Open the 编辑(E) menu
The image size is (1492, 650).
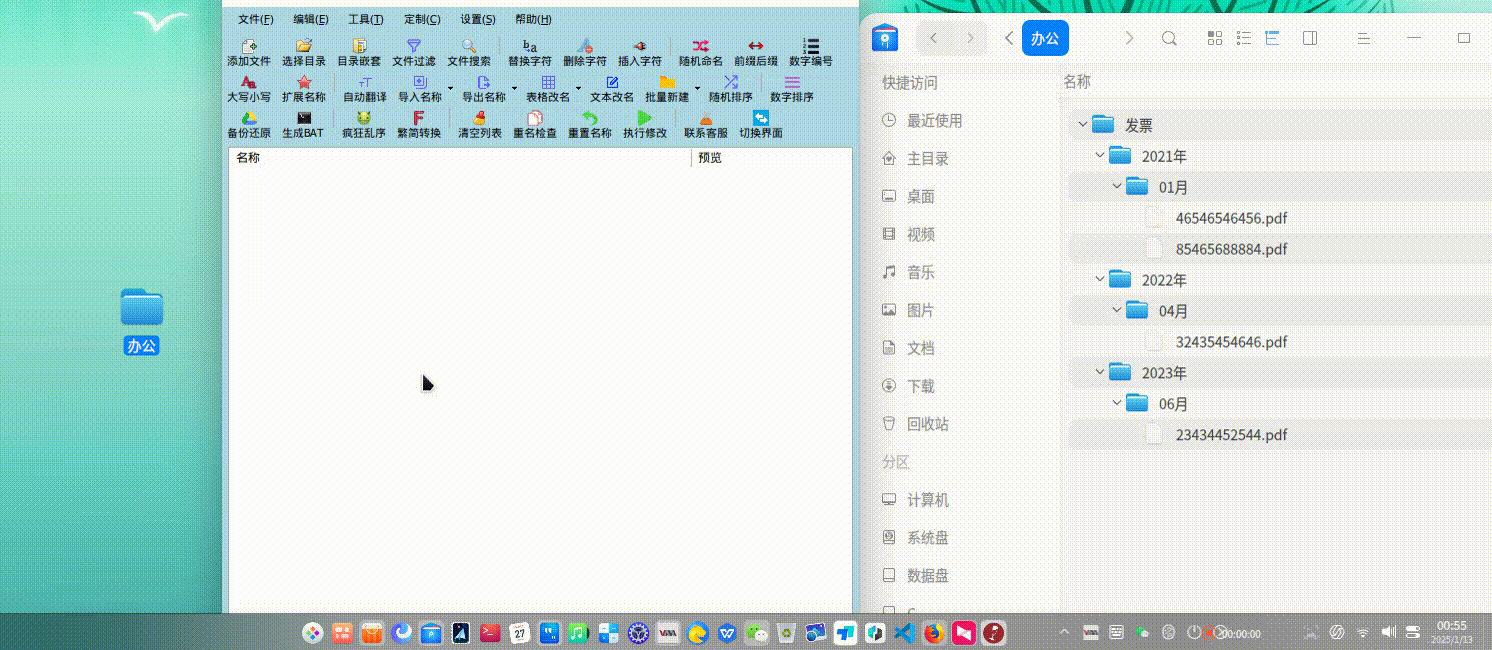[311, 19]
